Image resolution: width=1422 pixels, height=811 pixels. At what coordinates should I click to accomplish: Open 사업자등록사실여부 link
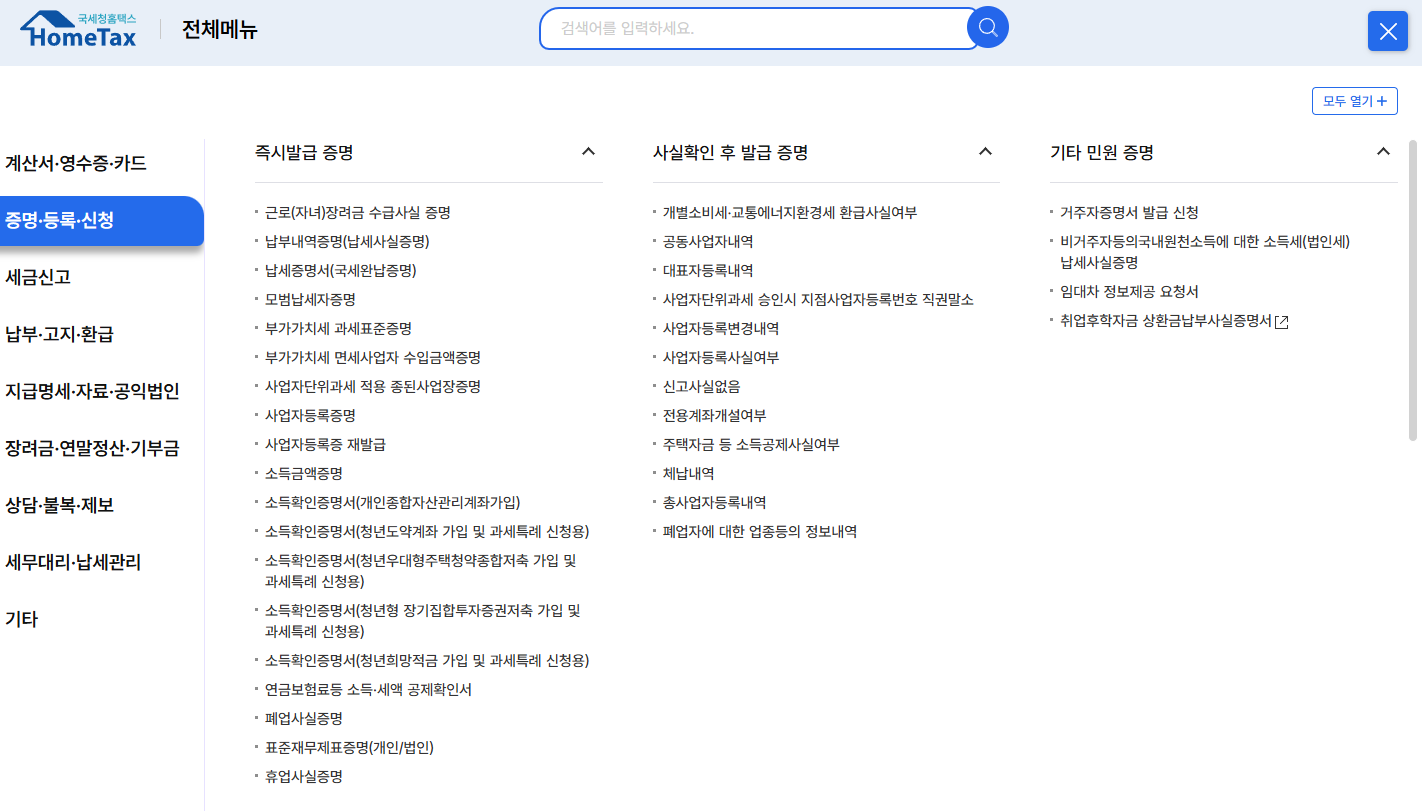tap(721, 358)
